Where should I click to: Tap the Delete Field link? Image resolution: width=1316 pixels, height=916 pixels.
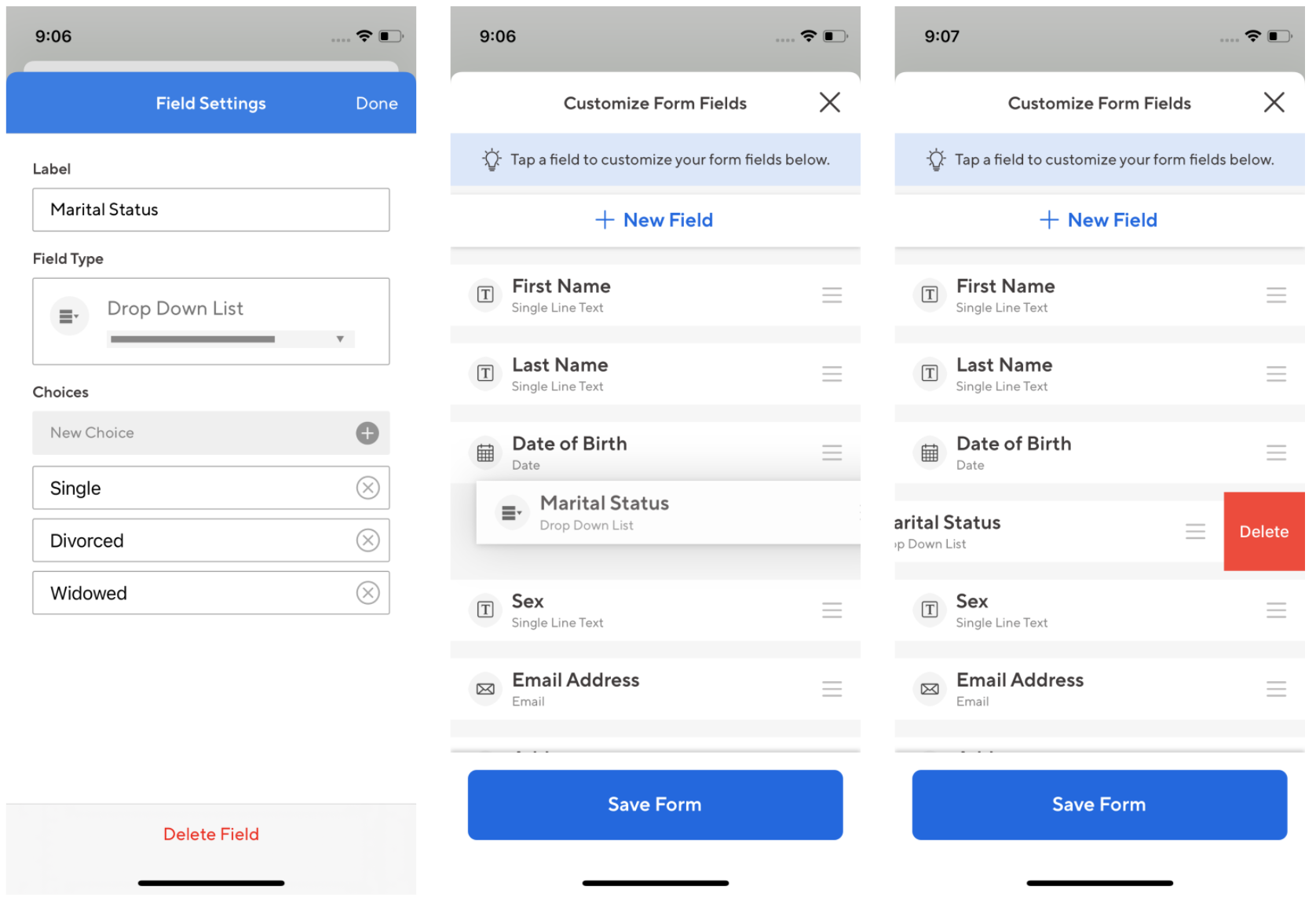(211, 834)
